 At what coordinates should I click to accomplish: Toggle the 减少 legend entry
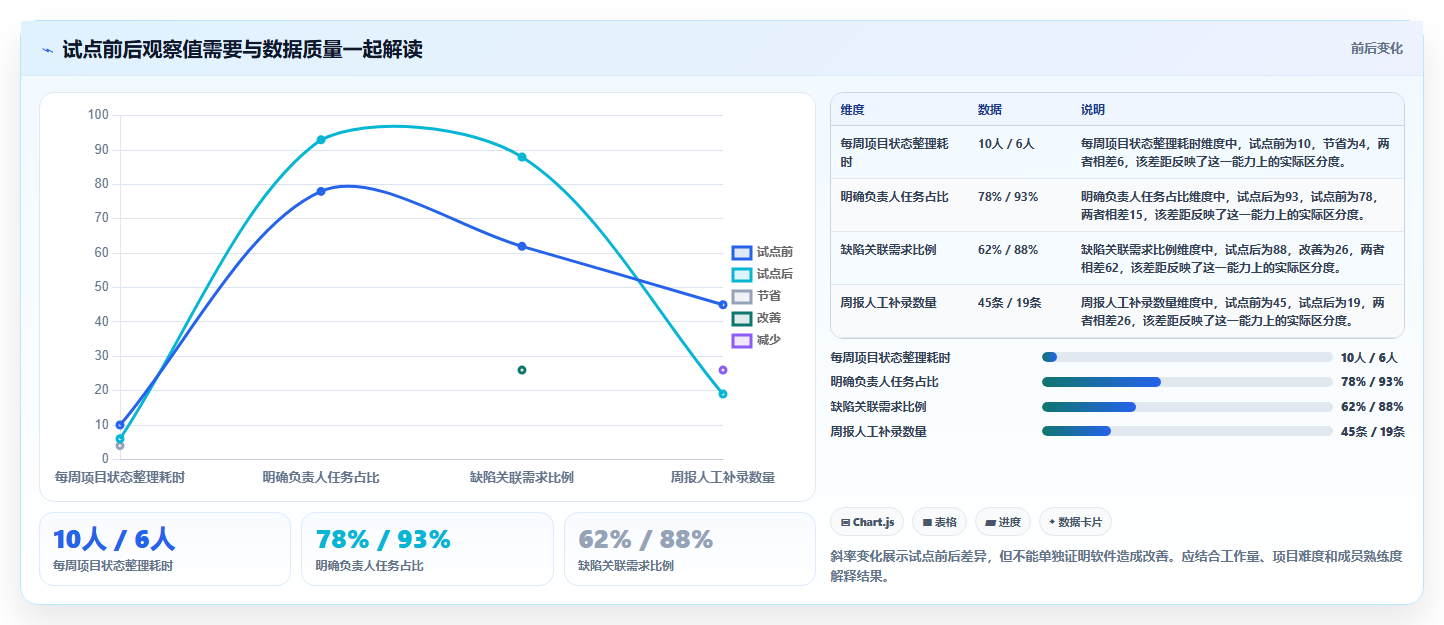(756, 340)
